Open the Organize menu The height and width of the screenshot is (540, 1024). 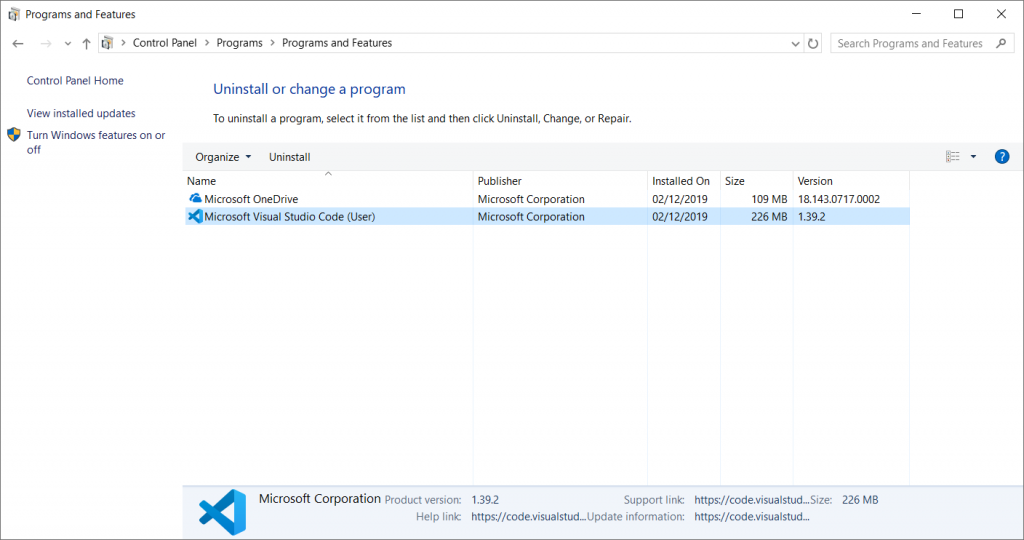pyautogui.click(x=223, y=157)
